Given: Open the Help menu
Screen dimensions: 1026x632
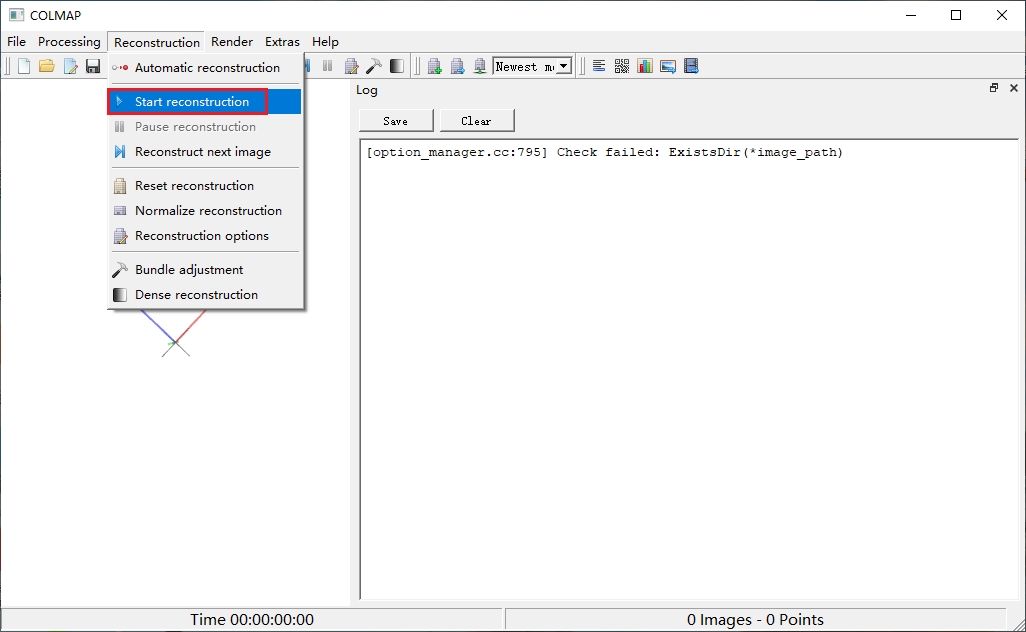Looking at the screenshot, I should 325,42.
